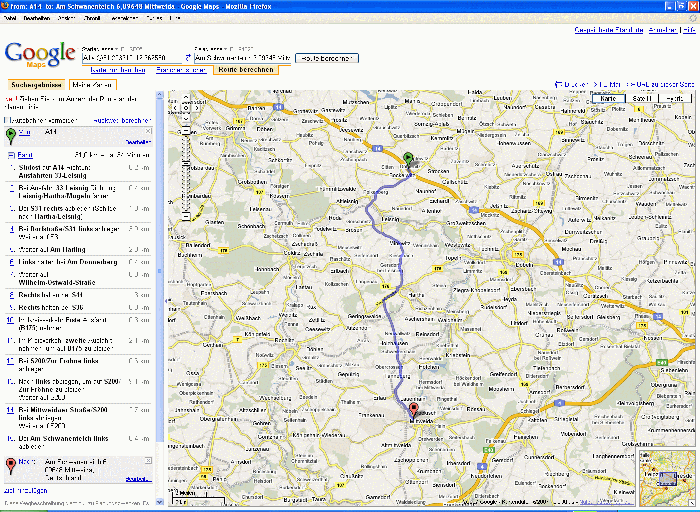700x512 pixels.
Task: Open the Datei menu
Action: point(10,18)
